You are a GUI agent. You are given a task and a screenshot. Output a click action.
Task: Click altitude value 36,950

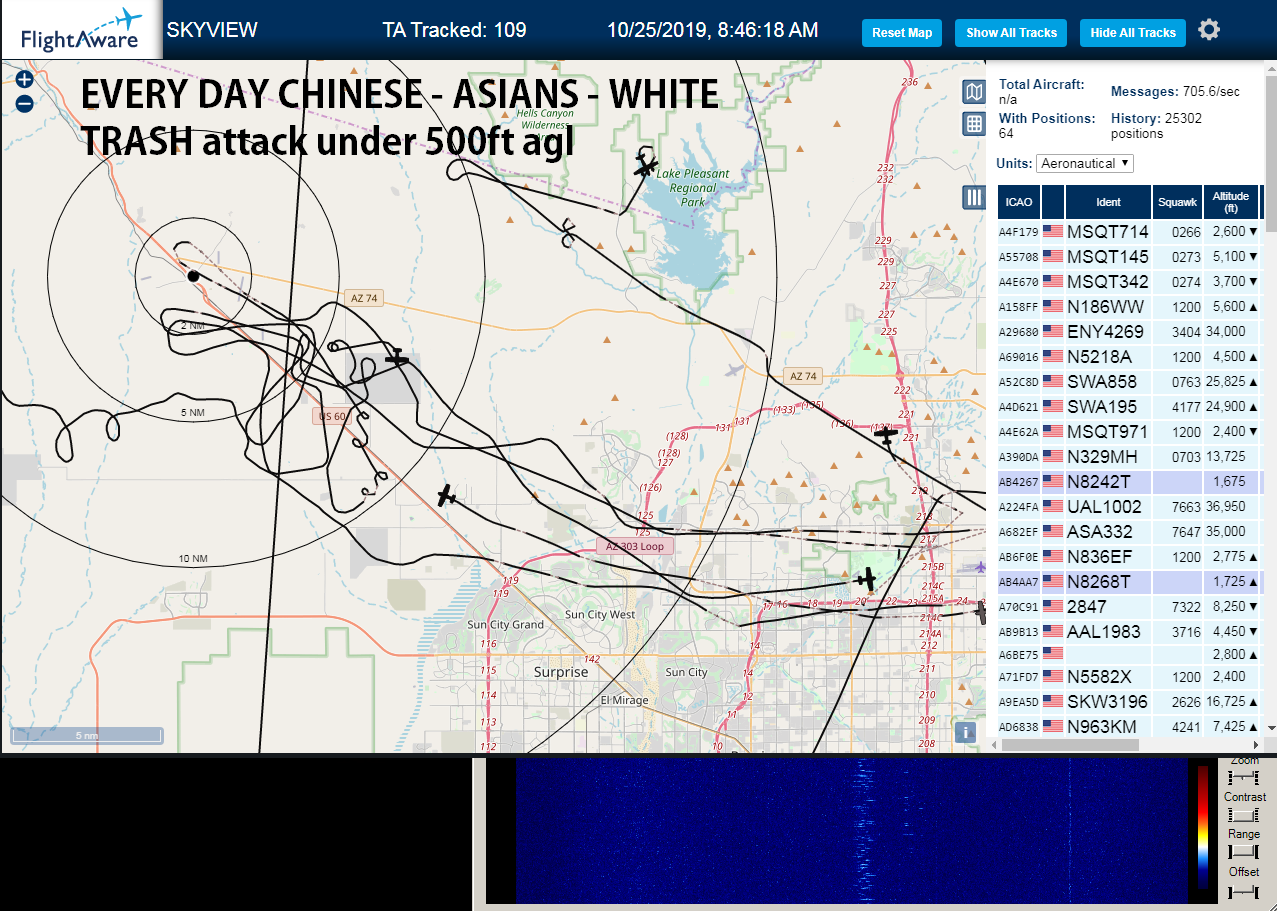(x=1225, y=507)
